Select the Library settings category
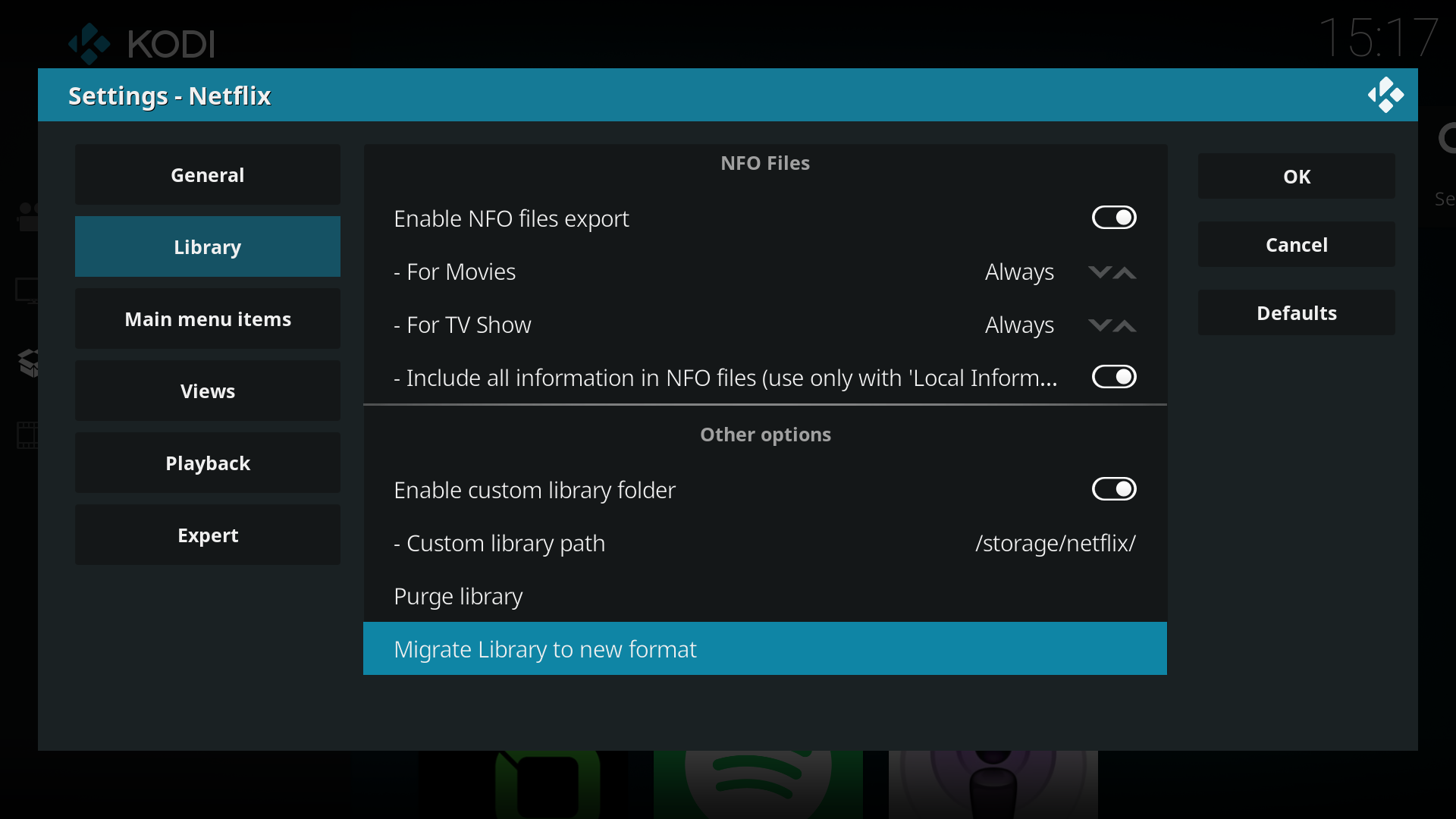Image resolution: width=1456 pixels, height=819 pixels. [208, 246]
